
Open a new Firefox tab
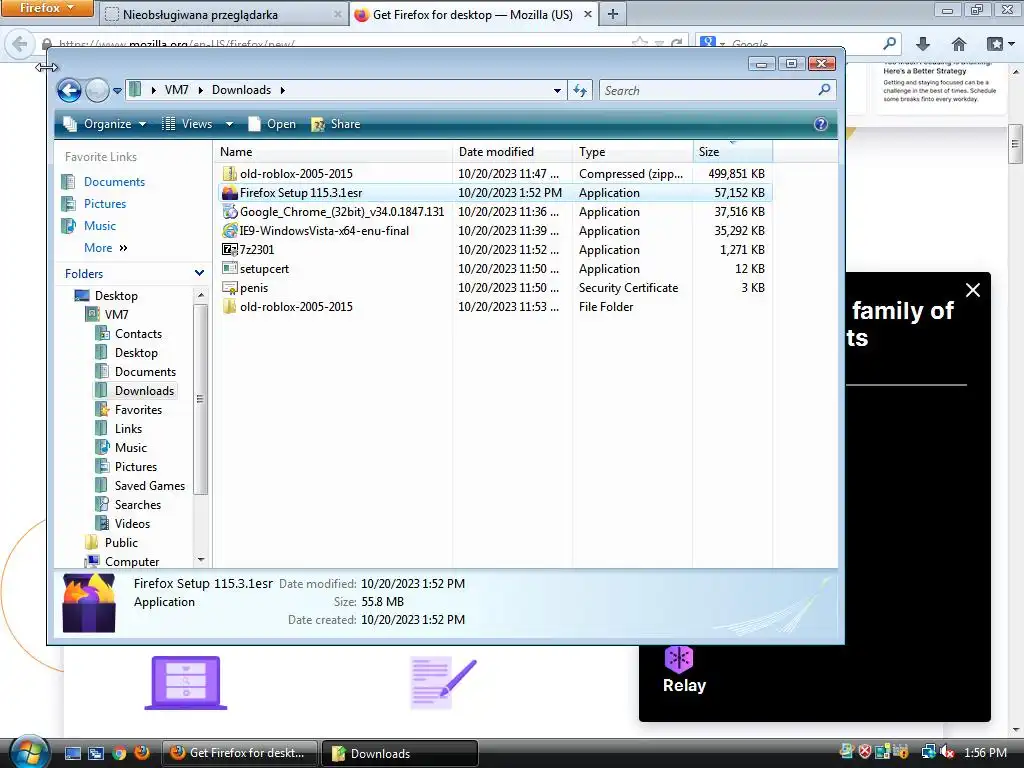point(613,14)
